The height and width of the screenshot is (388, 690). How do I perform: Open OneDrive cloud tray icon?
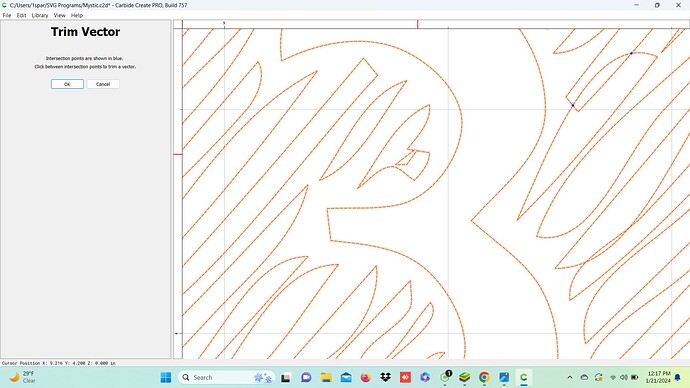click(584, 377)
